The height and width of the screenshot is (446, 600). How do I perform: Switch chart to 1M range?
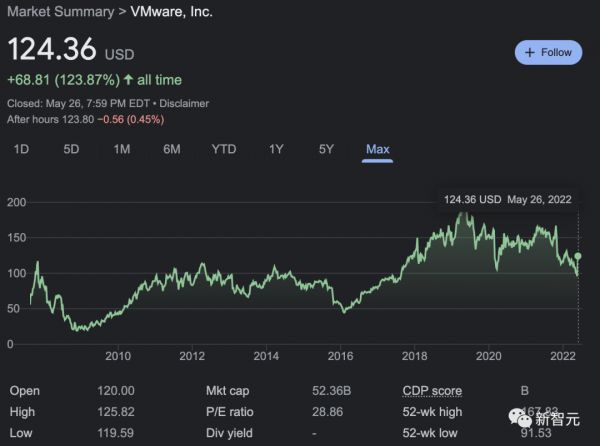122,150
